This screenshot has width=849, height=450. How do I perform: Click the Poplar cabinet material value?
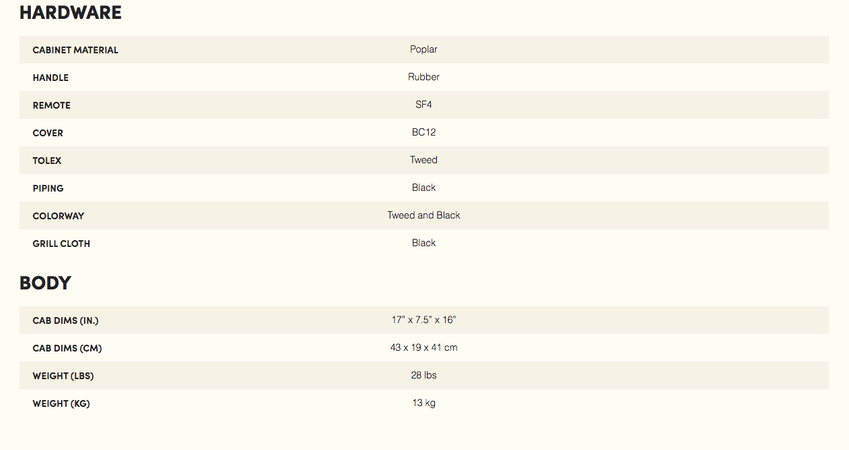click(x=423, y=49)
